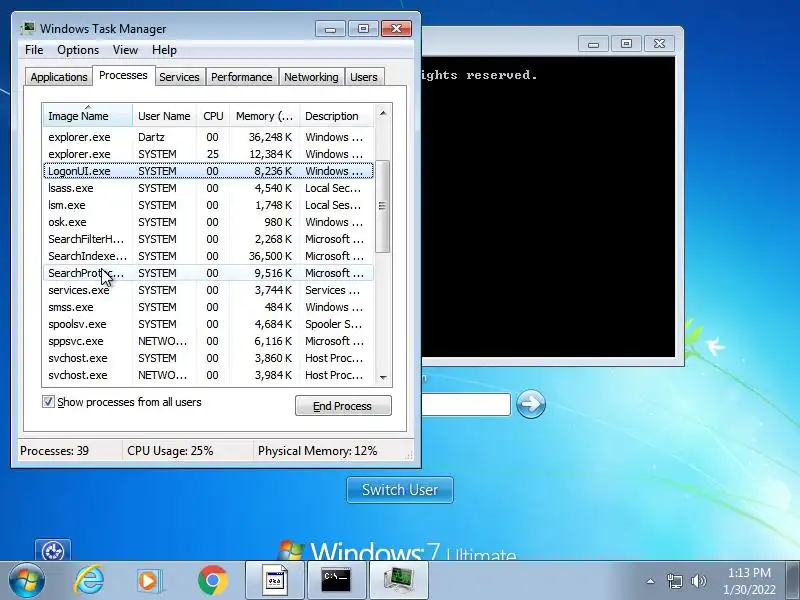This screenshot has width=800, height=600.
Task: Sort by User Name column header
Action: 164,116
